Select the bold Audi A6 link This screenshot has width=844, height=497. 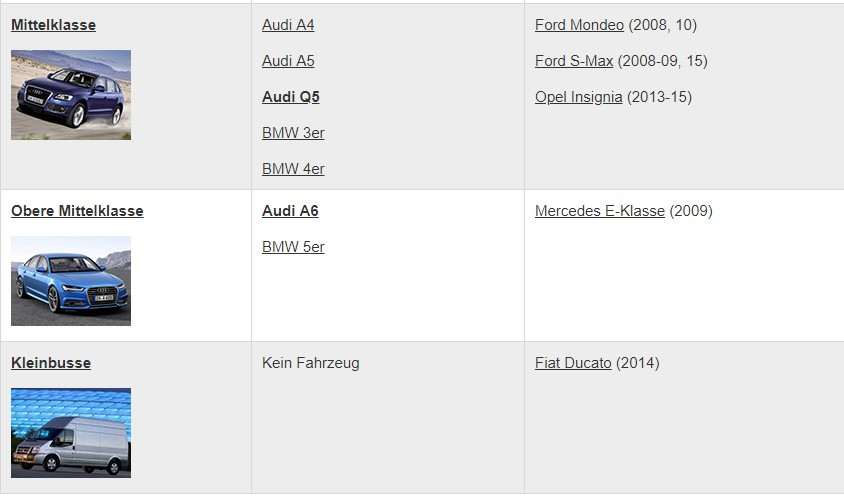pyautogui.click(x=290, y=211)
